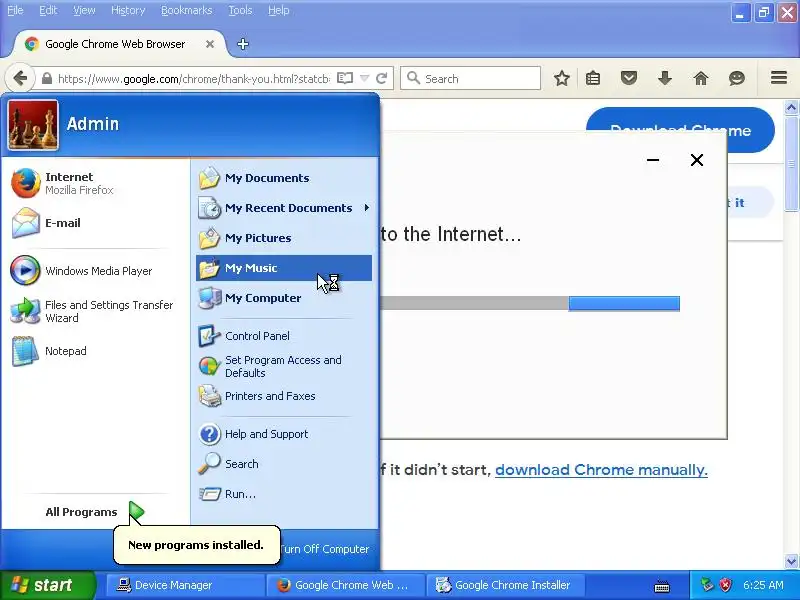Open Help and Support

284,434
